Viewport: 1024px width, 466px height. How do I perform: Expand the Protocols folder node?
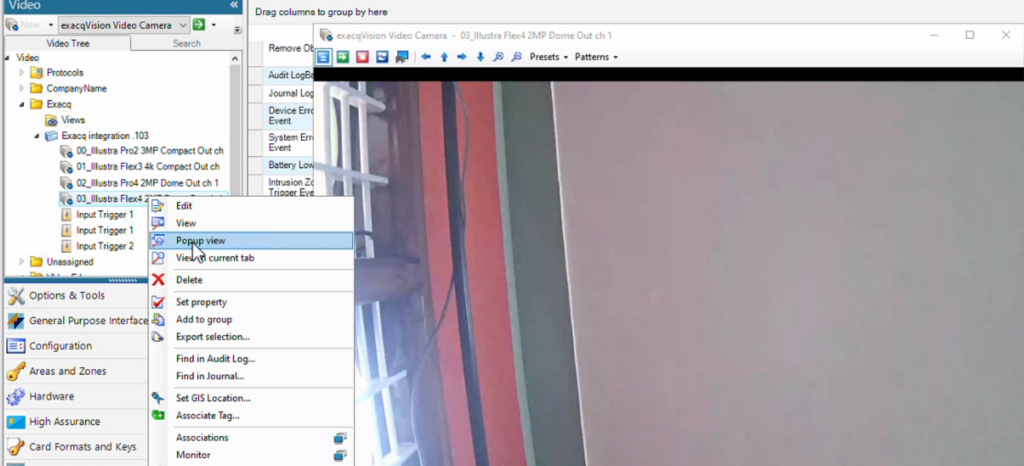click(x=22, y=73)
